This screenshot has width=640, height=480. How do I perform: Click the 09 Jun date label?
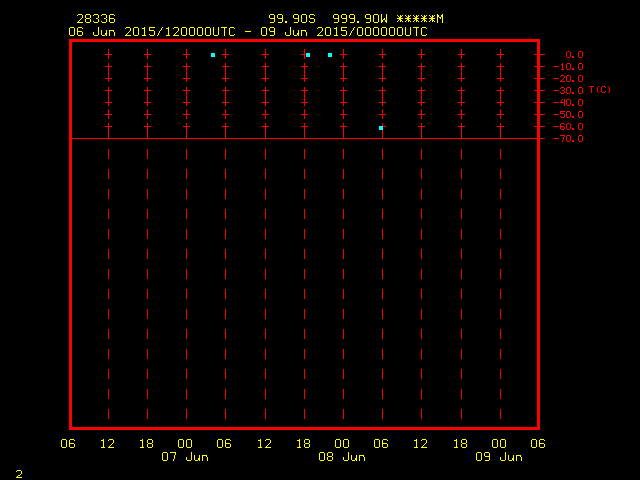point(499,457)
